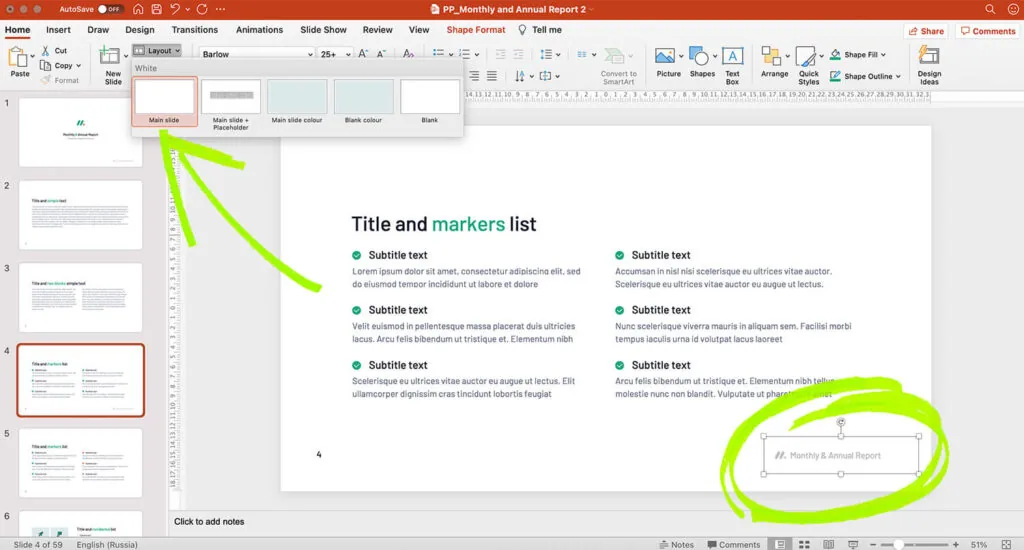Open the Draw tab
This screenshot has height=550, width=1024.
98,30
